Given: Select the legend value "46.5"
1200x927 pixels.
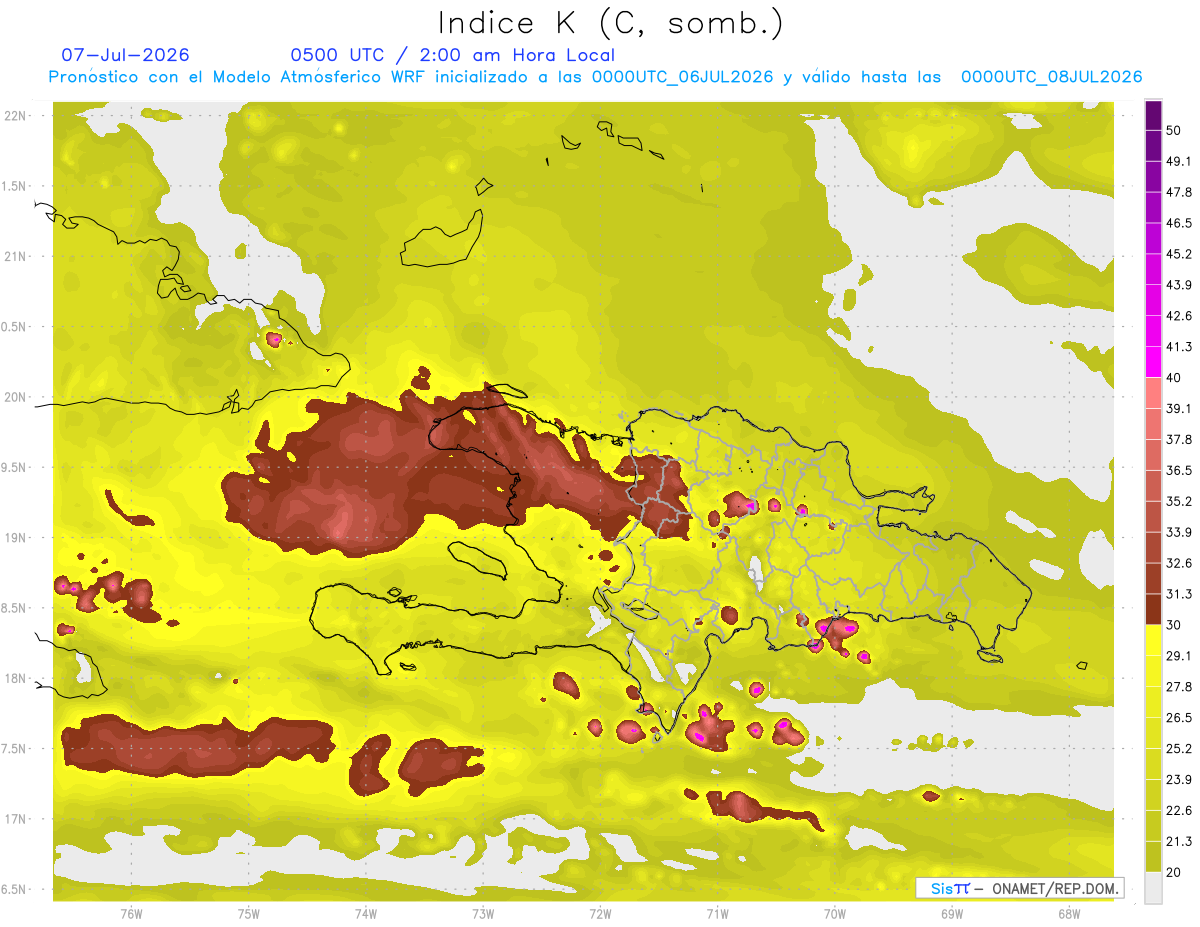Looking at the screenshot, I should coord(1179,223).
